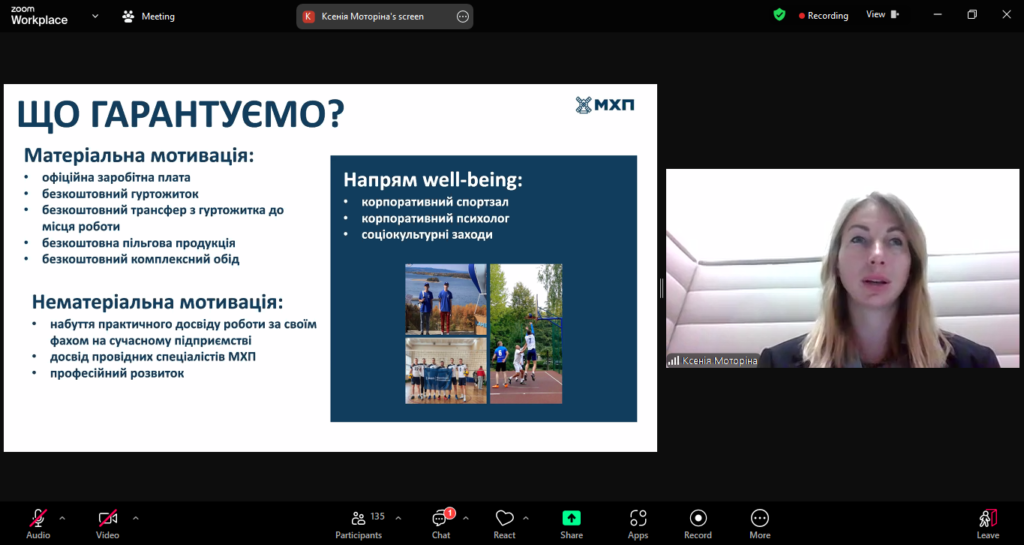Open the View layout menu

(x=882, y=15)
